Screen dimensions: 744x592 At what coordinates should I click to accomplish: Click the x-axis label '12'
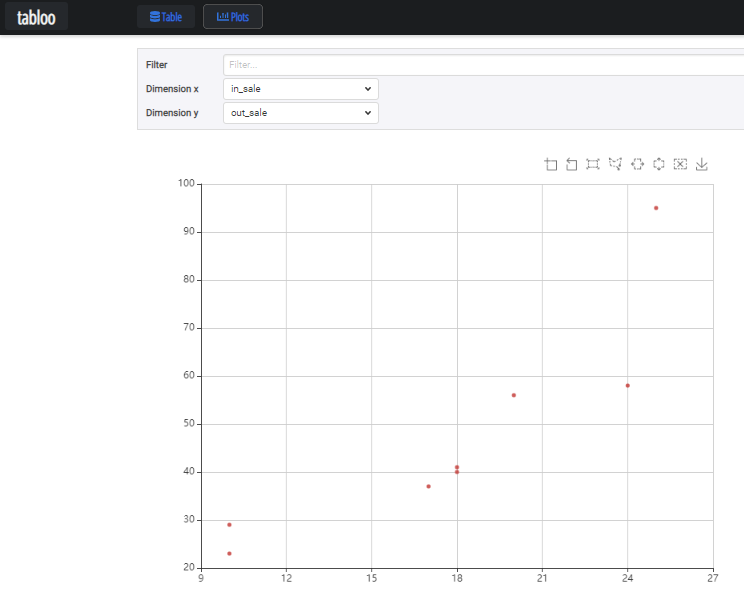point(286,578)
